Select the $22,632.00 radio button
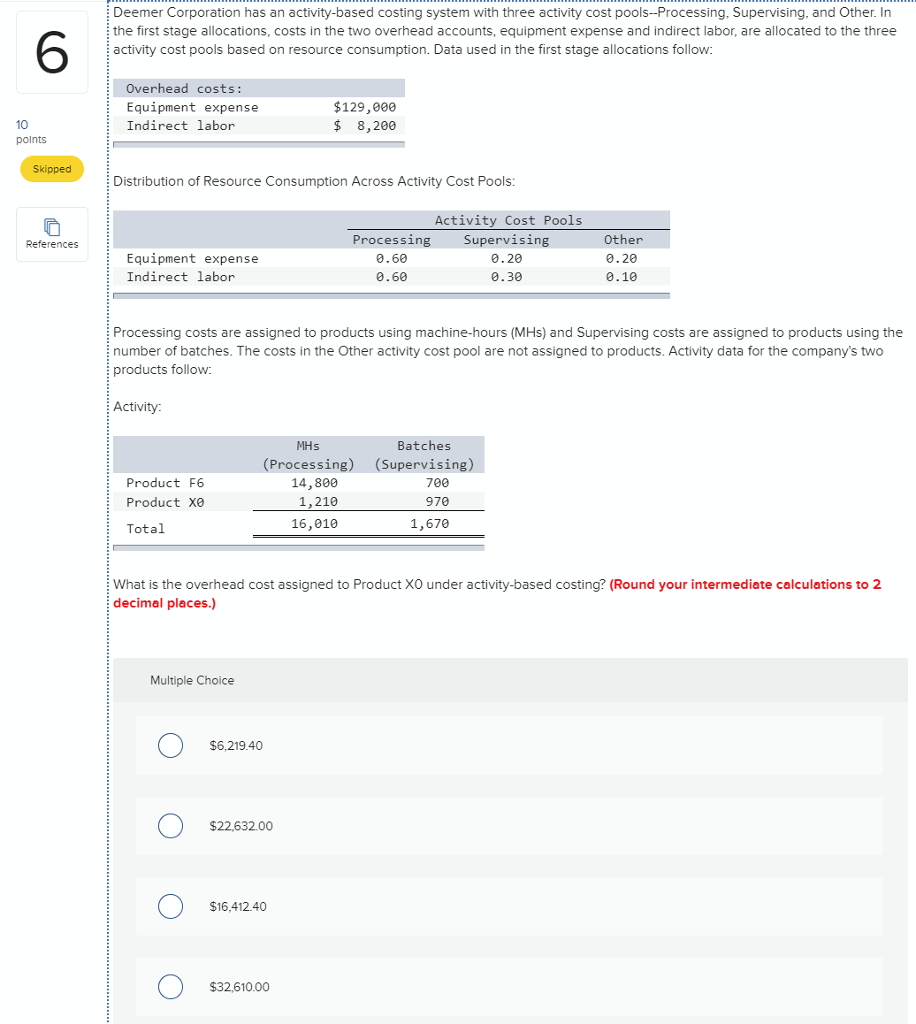This screenshot has height=1024, width=916. coord(170,825)
